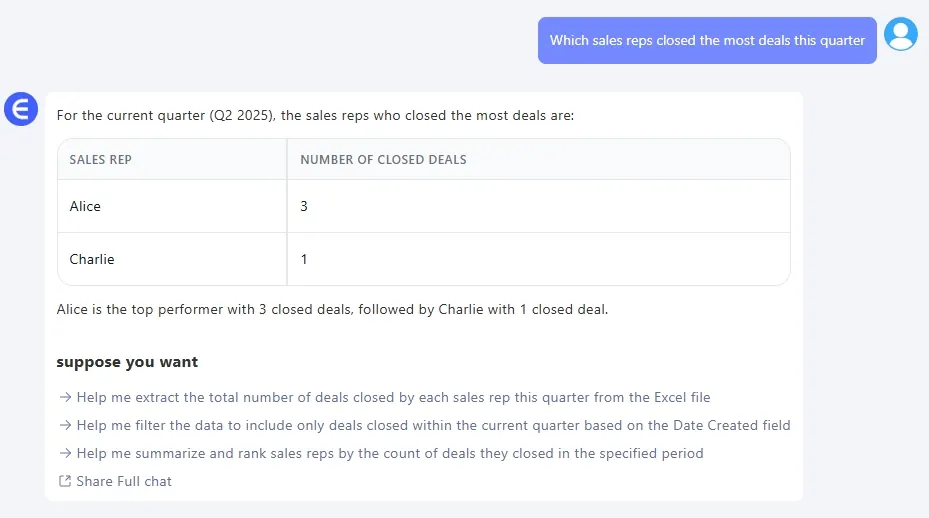Click the arrow icon before the summarize suggestion
This screenshot has width=929, height=518.
(65, 453)
